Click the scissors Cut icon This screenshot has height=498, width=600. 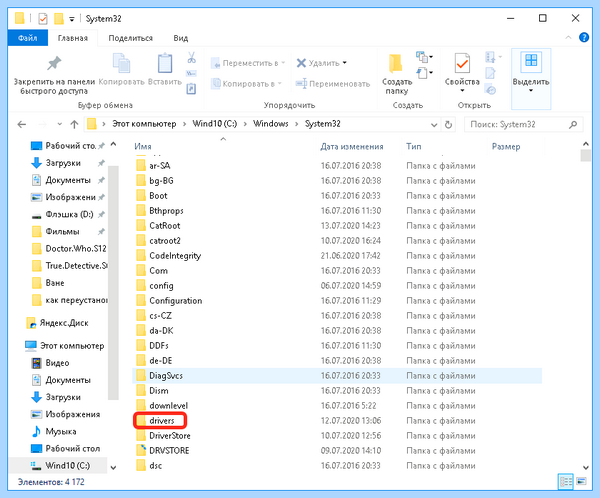click(x=191, y=57)
